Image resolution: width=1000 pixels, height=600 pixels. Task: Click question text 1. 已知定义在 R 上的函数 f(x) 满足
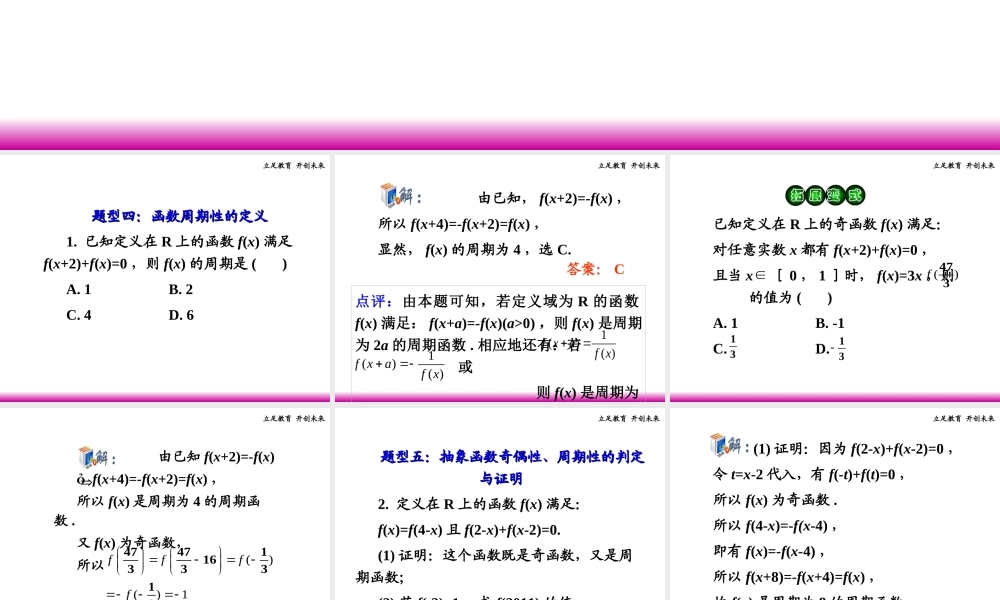179,241
